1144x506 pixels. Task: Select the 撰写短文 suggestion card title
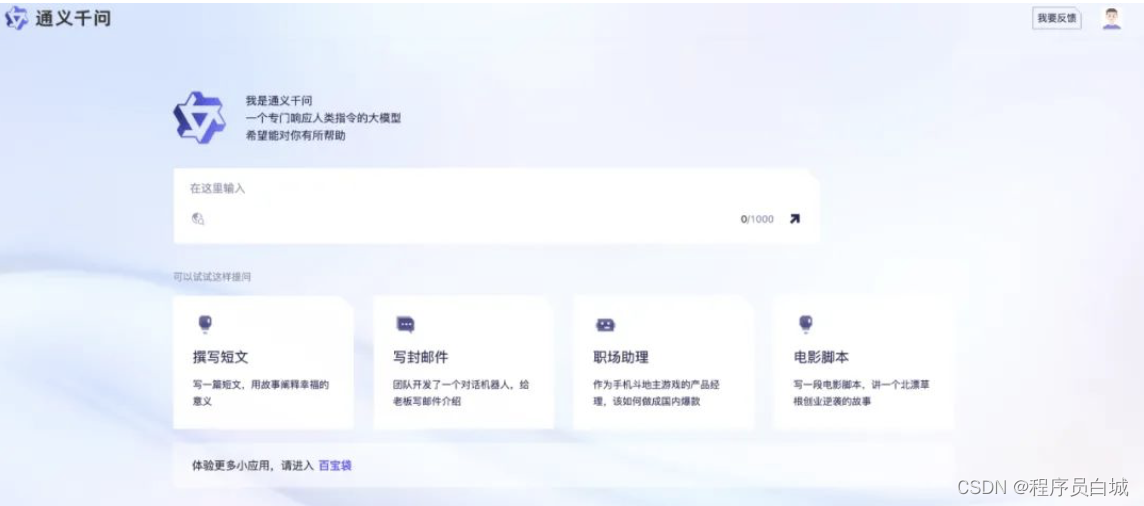click(x=220, y=357)
